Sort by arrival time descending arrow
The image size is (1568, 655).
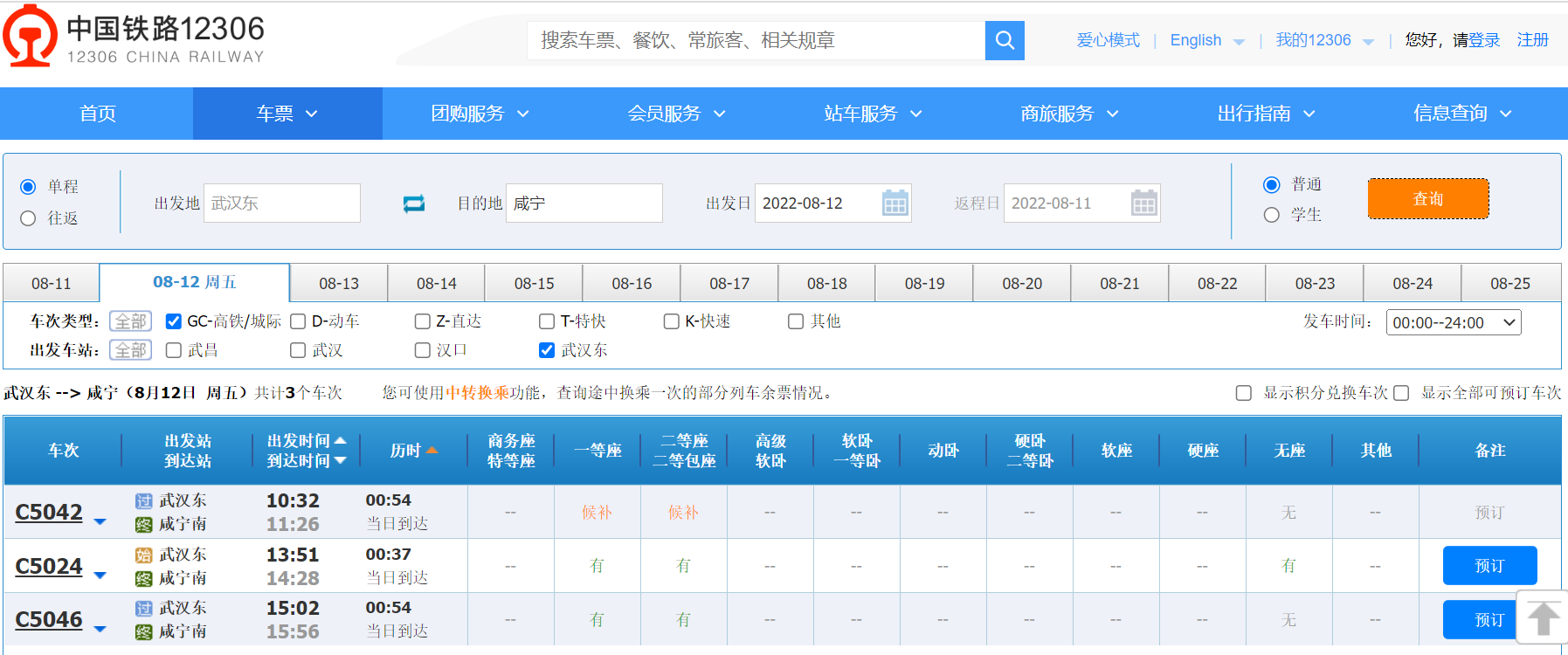tap(341, 460)
